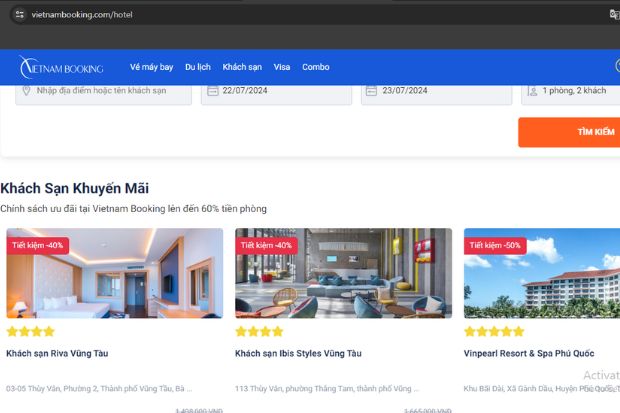Click the Tiết kiệm -50% badge on Vinpearl

click(x=495, y=245)
